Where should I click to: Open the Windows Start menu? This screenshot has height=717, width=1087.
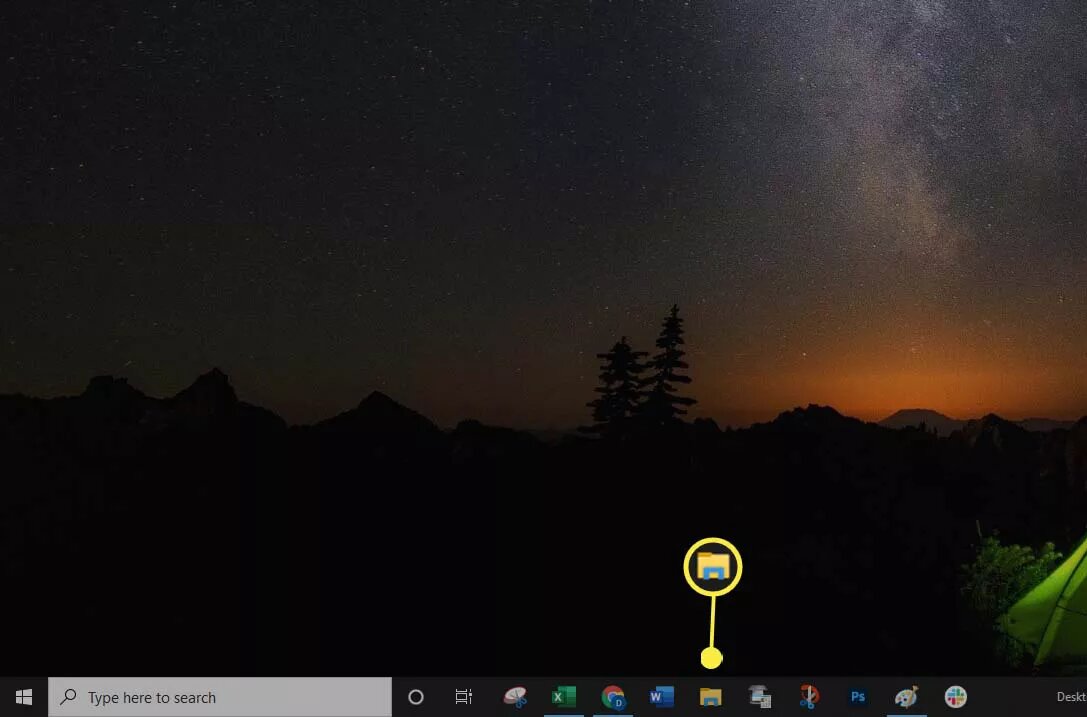[24, 697]
